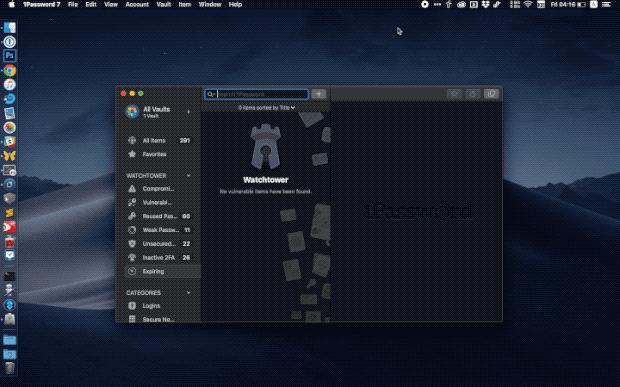
Task: Collapse the Categories section
Action: click(188, 293)
